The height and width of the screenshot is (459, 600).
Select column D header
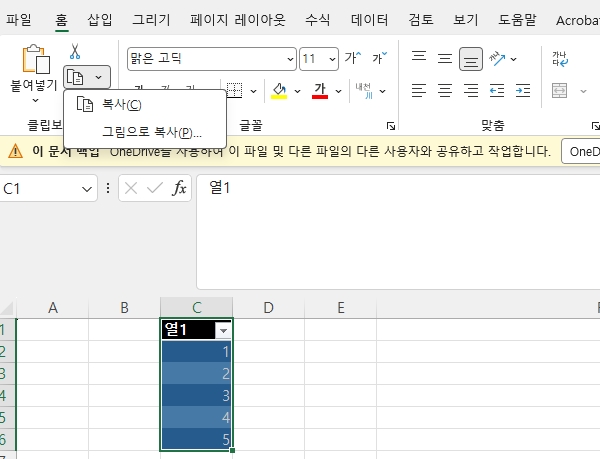point(268,308)
